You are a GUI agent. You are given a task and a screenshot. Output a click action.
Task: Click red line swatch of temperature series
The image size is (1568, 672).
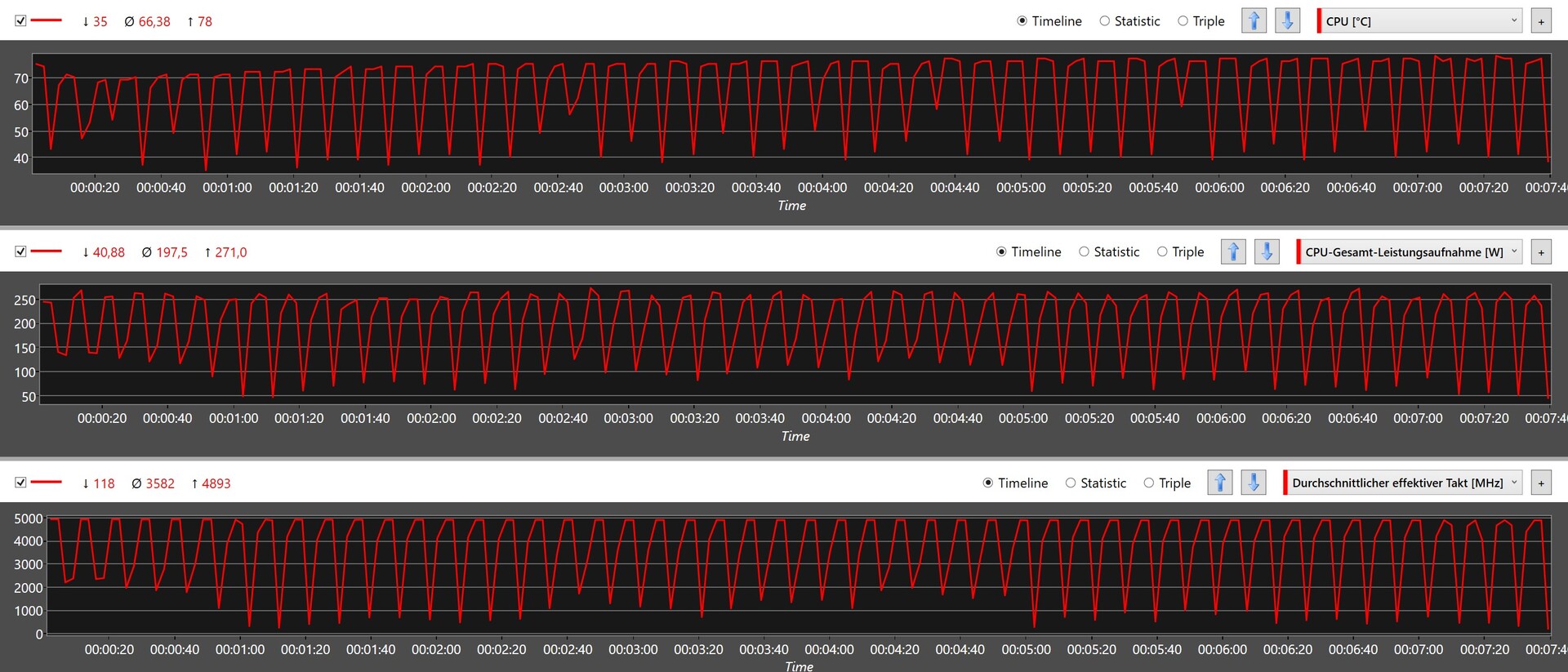46,20
